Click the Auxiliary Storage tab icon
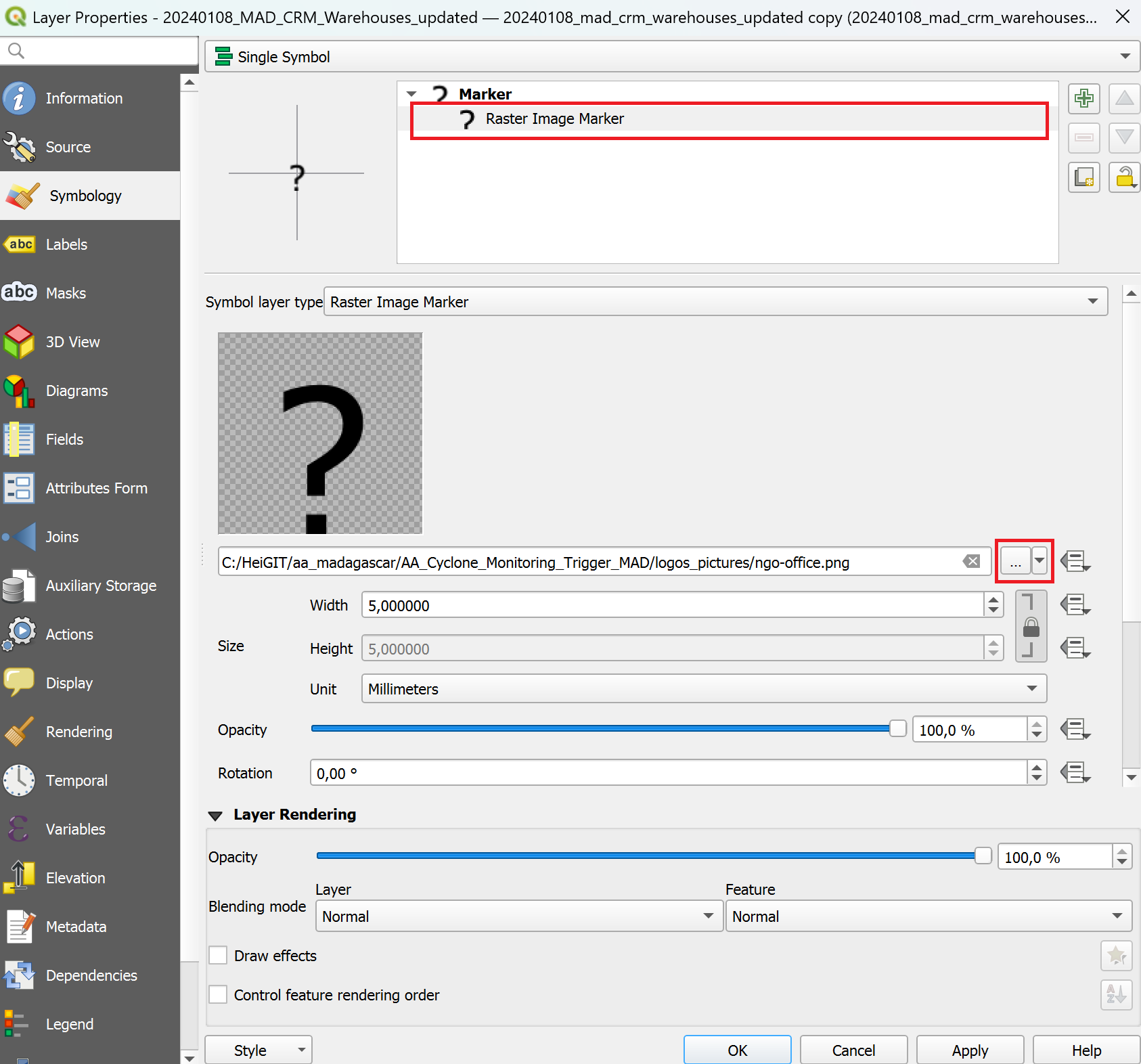Screen dimensions: 1141x1064 [x=19, y=585]
